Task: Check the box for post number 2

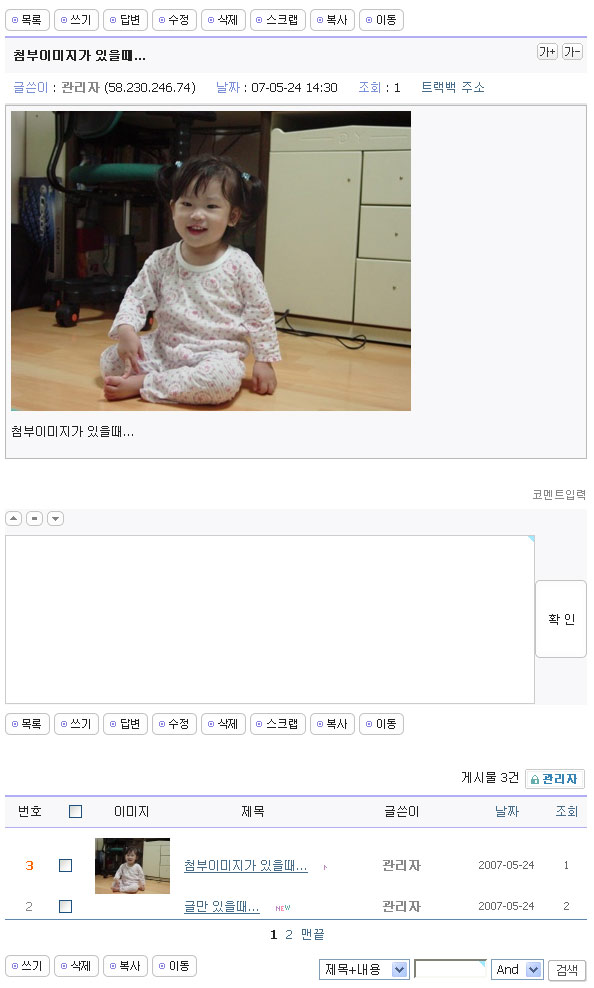Action: [x=66, y=907]
